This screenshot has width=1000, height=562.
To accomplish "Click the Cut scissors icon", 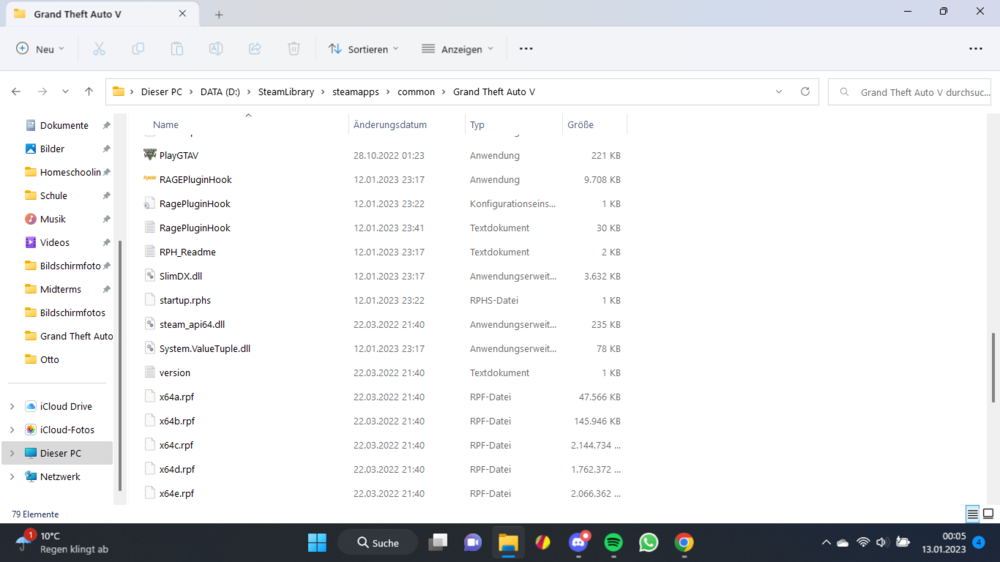I will [x=99, y=49].
